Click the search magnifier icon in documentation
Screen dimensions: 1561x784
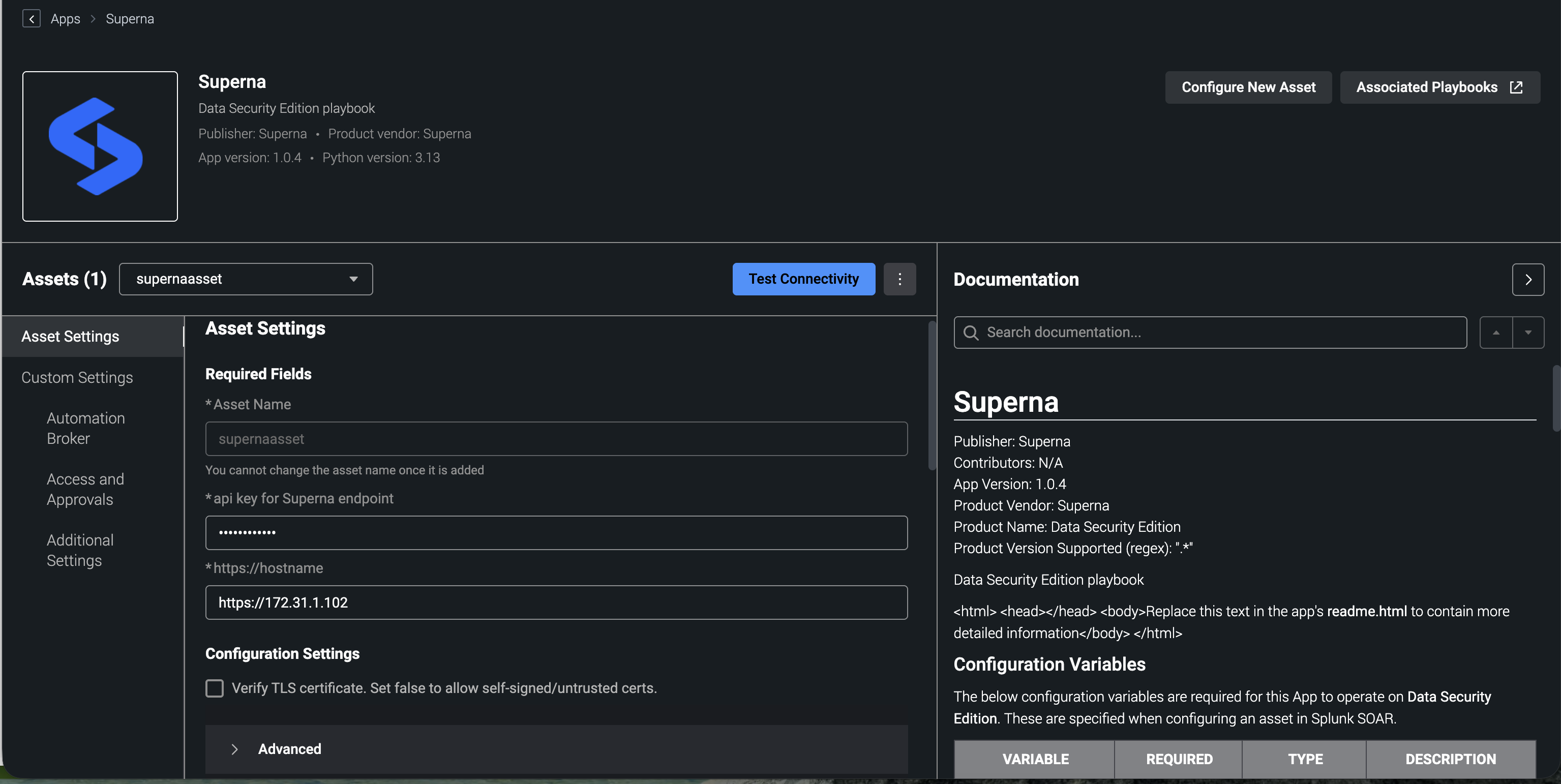(971, 333)
